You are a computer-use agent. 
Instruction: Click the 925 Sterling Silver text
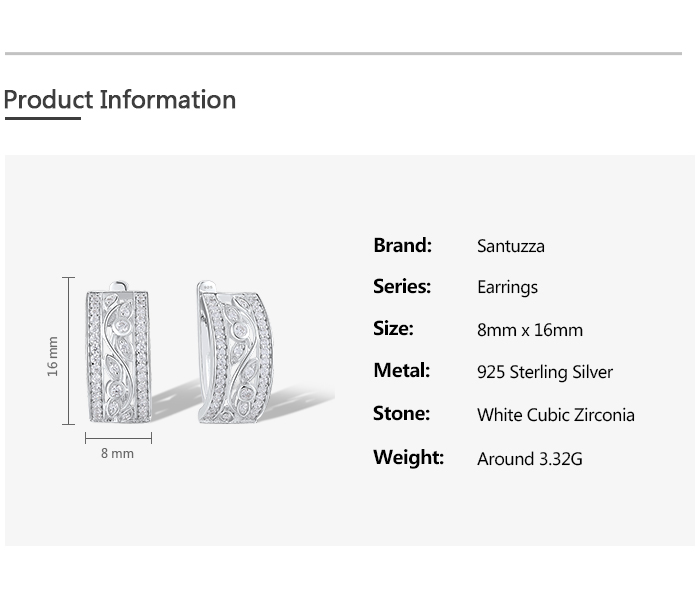[544, 372]
